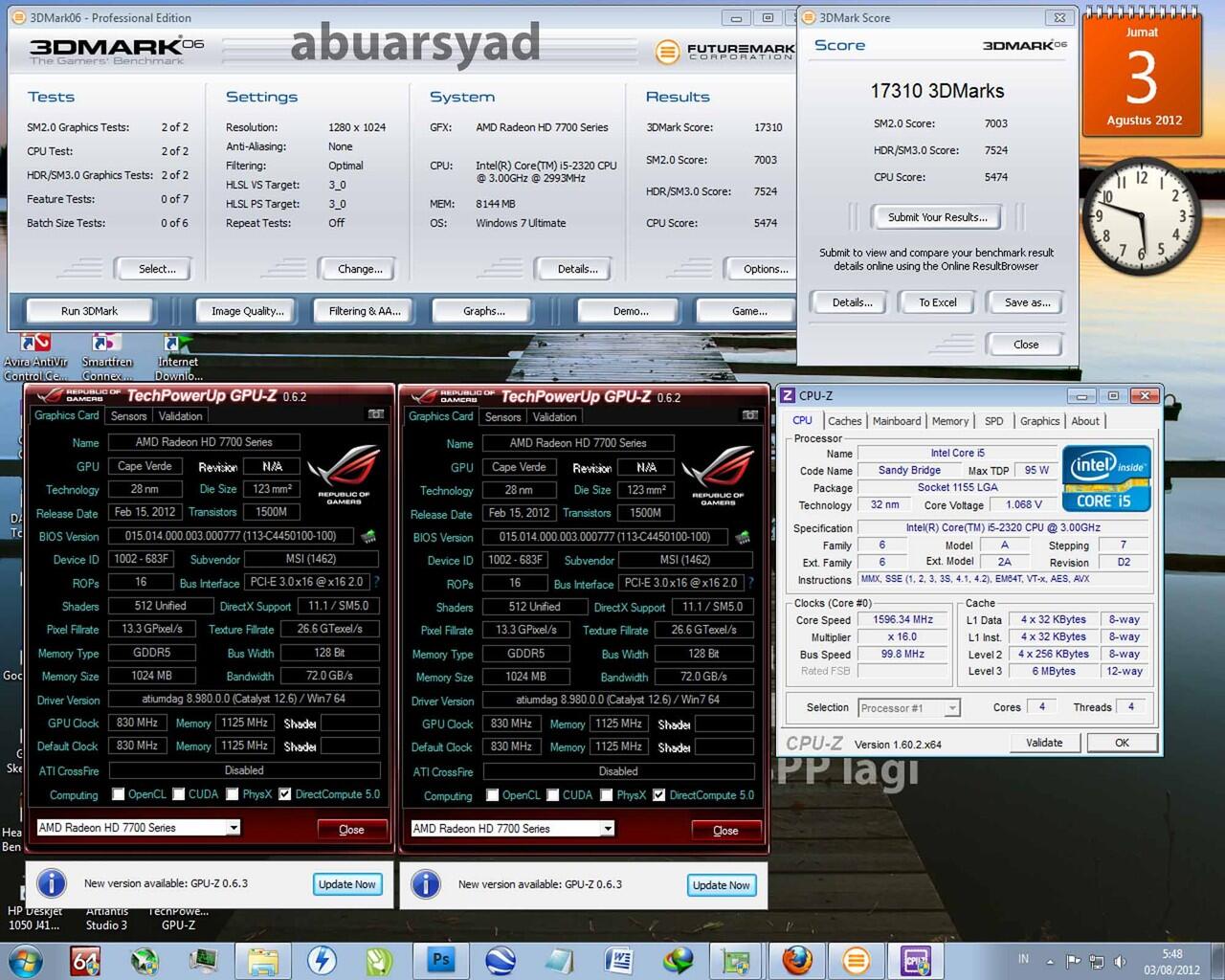The image size is (1225, 980).
Task: Open Firefox from the taskbar
Action: click(x=796, y=960)
